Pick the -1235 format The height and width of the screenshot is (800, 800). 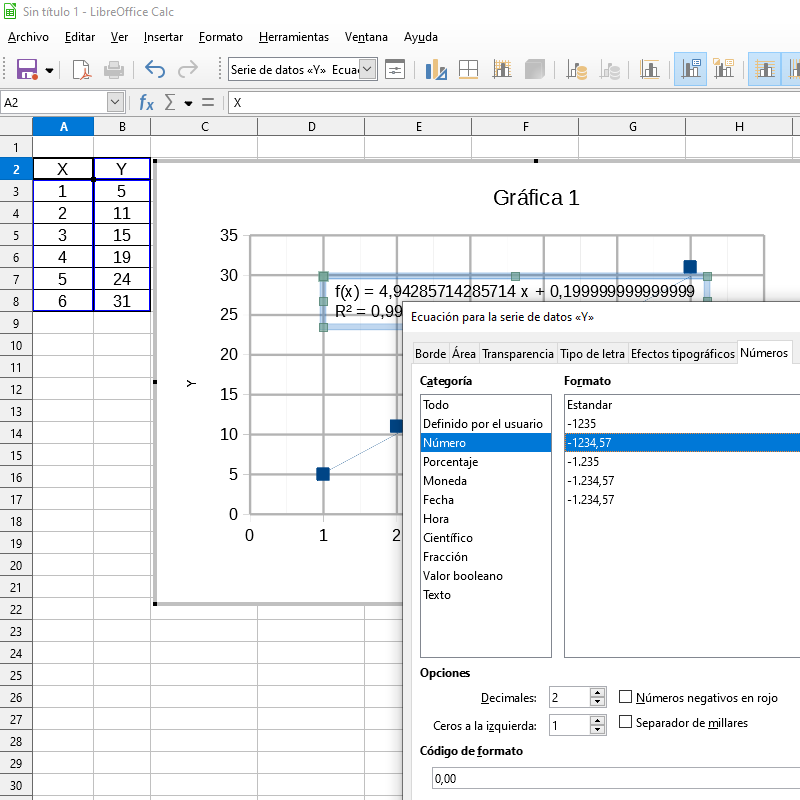pos(683,423)
